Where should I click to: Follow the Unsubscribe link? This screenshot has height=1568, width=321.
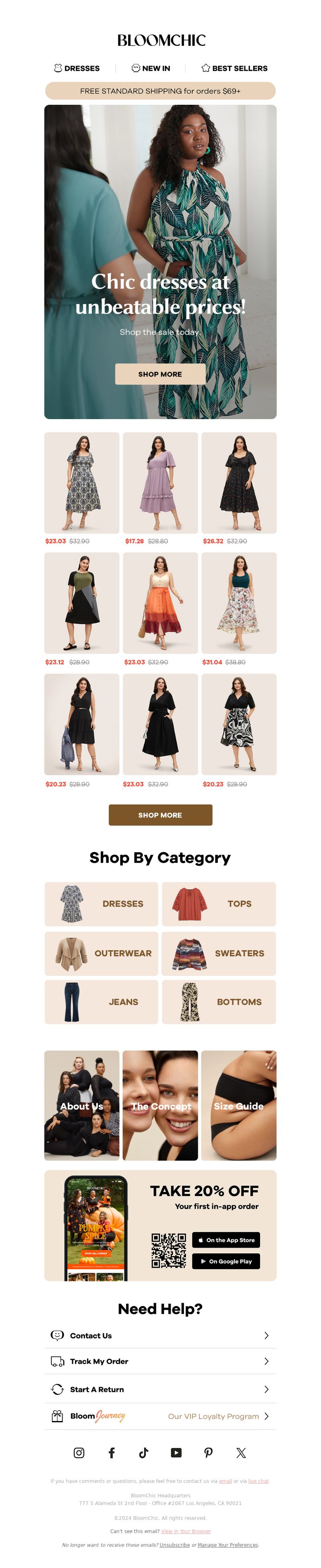click(x=175, y=1544)
